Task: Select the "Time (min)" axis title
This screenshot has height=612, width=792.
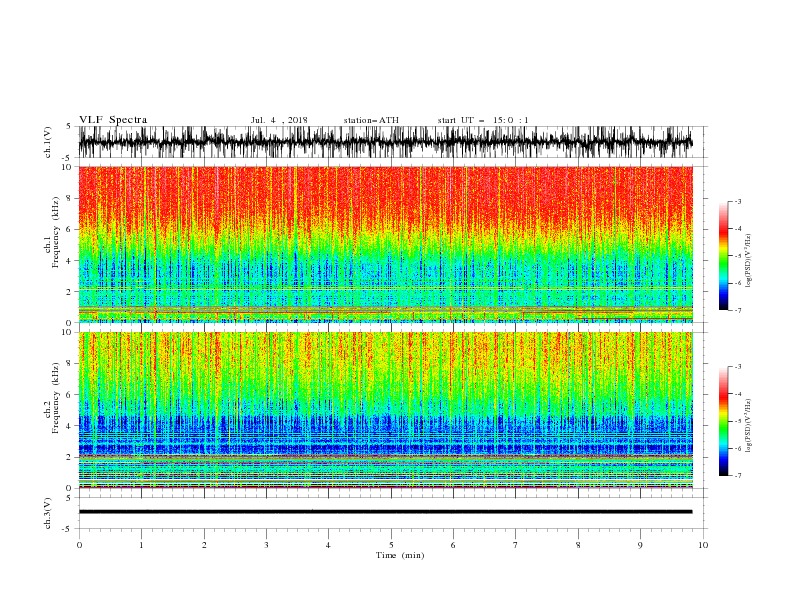Action: click(400, 555)
